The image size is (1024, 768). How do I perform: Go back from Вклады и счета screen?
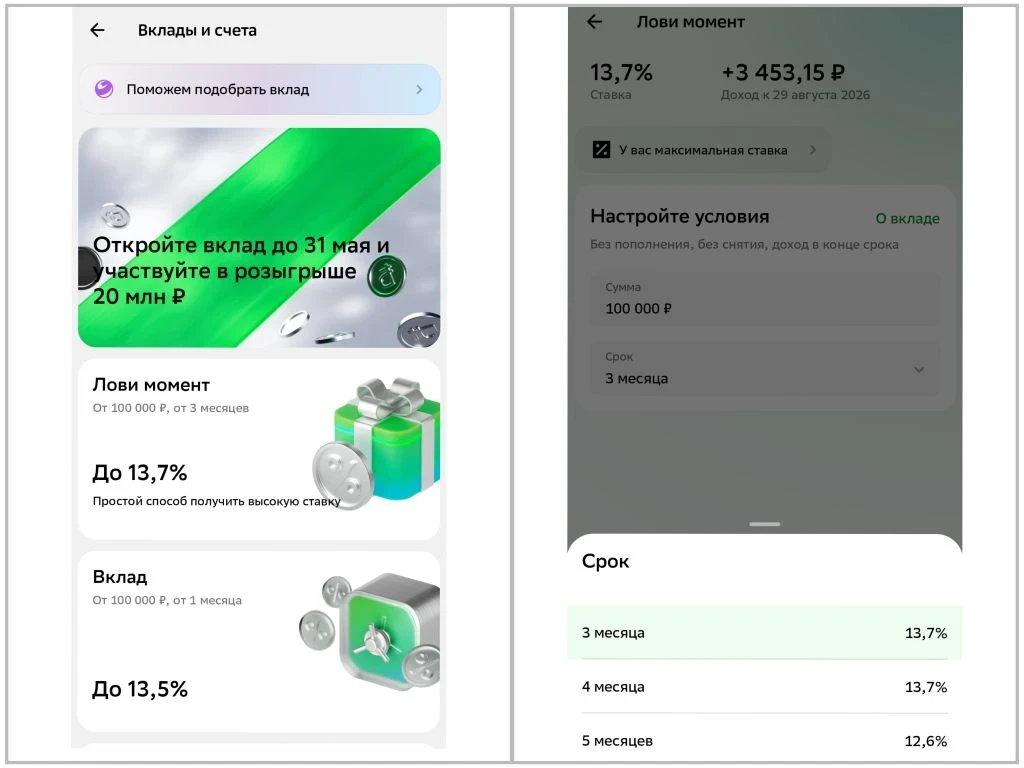tap(97, 30)
